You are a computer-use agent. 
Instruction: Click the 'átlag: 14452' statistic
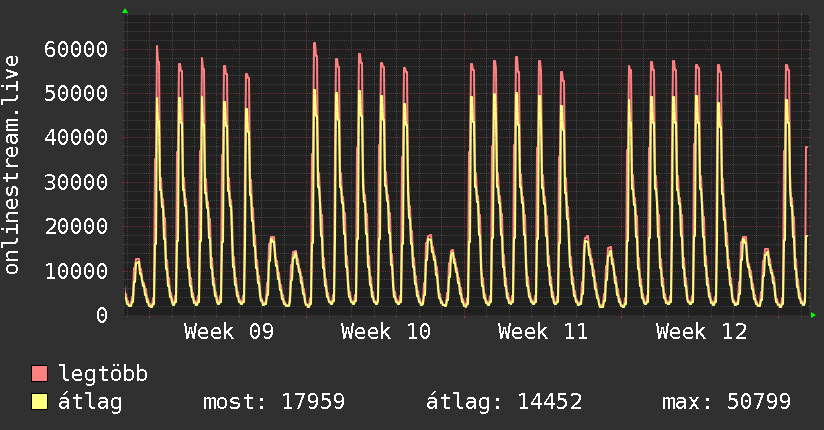503,402
